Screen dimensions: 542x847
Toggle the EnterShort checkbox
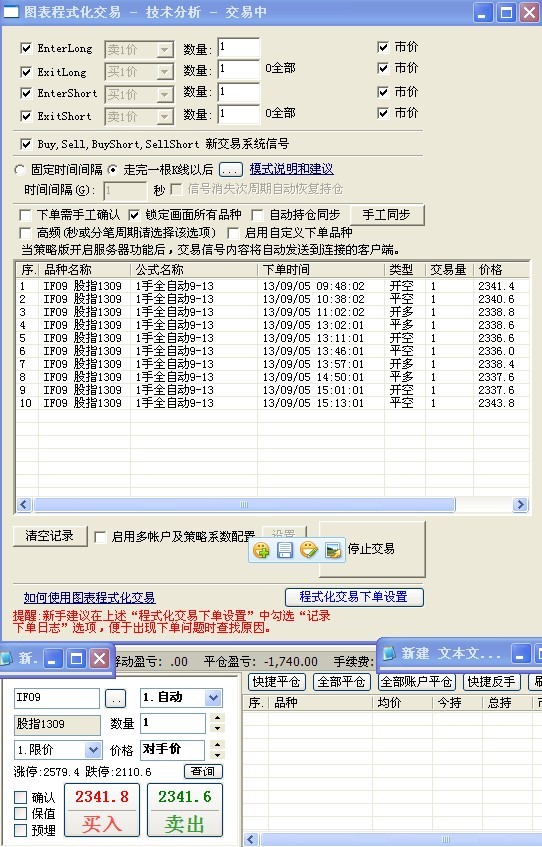(x=25, y=93)
